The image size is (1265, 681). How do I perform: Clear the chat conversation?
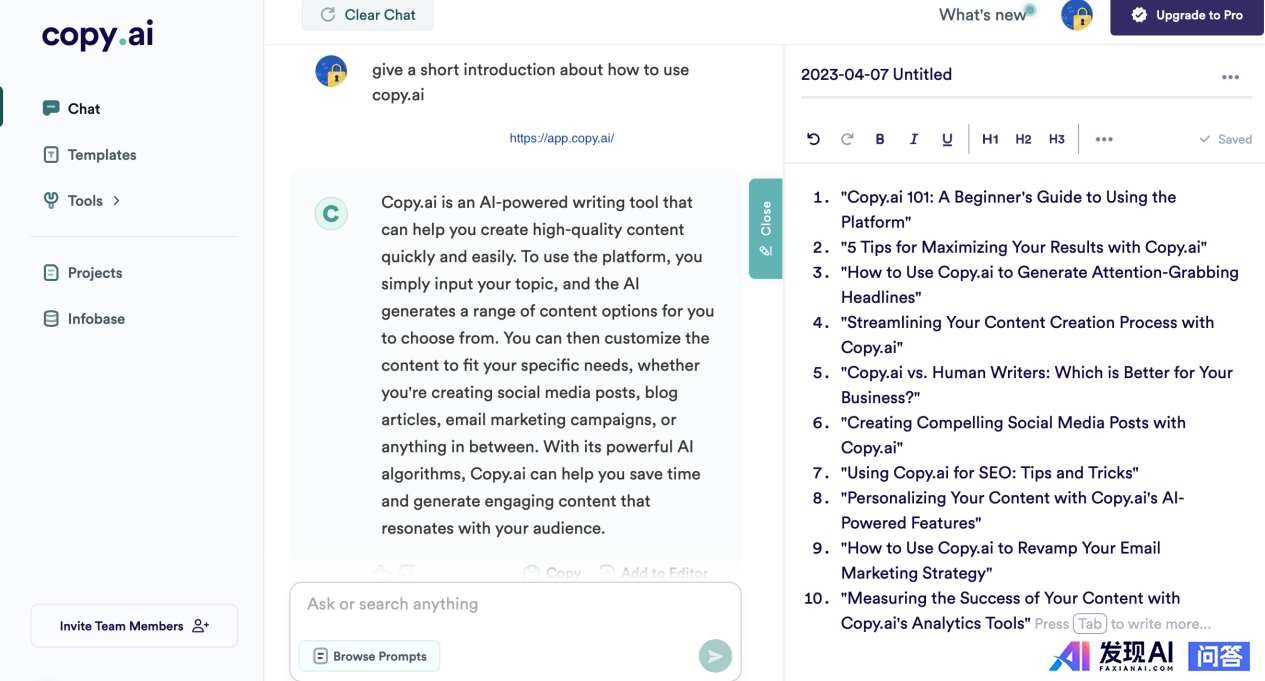[x=367, y=15]
